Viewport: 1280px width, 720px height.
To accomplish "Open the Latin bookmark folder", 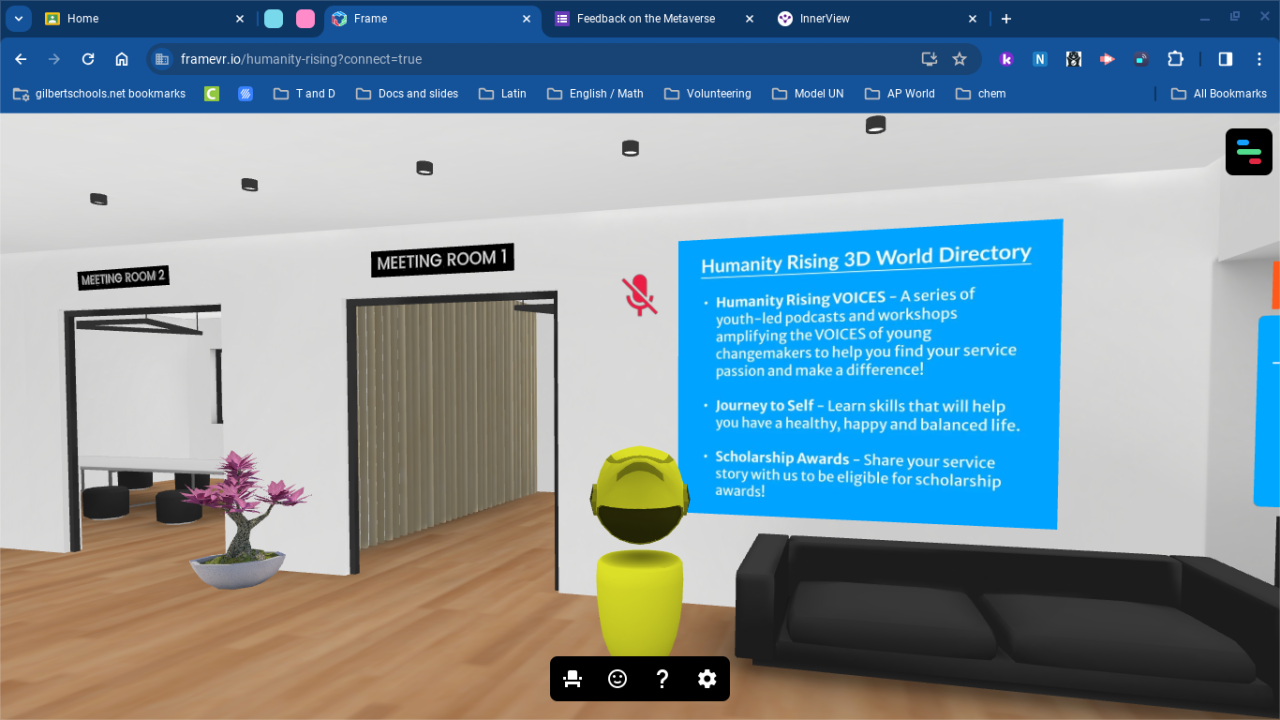I will (x=502, y=94).
